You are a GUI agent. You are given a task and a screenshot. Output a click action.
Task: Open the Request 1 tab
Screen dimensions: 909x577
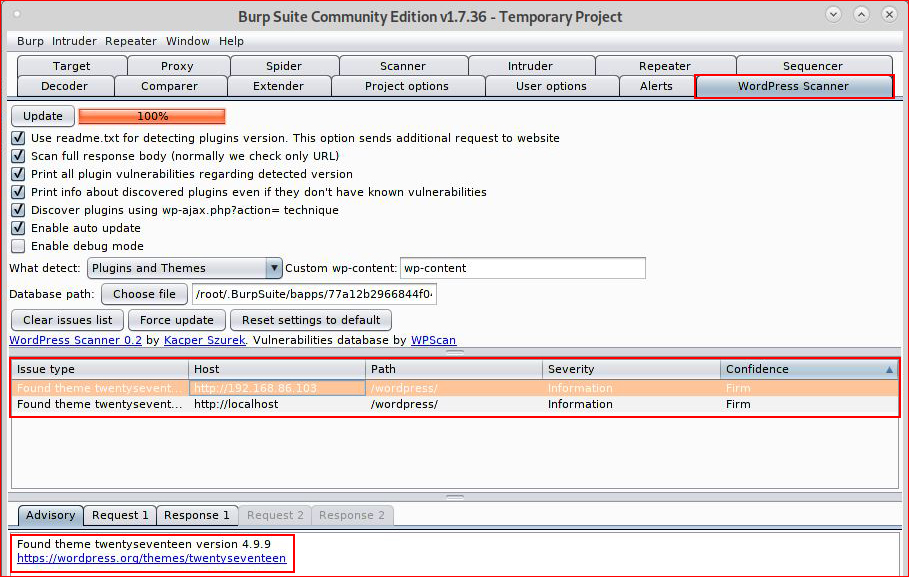pyautogui.click(x=120, y=515)
